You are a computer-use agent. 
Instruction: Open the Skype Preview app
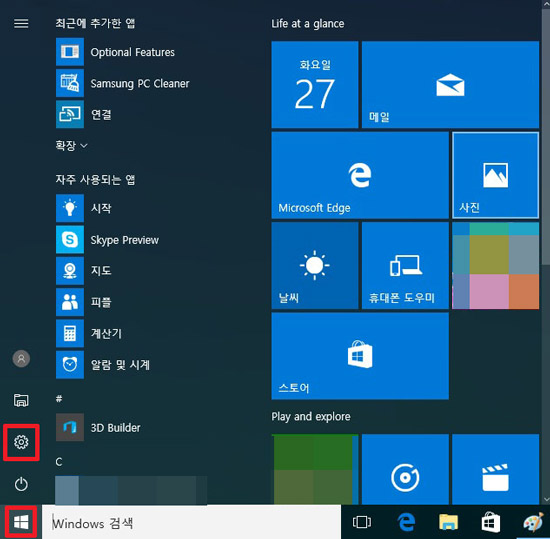pos(107,240)
